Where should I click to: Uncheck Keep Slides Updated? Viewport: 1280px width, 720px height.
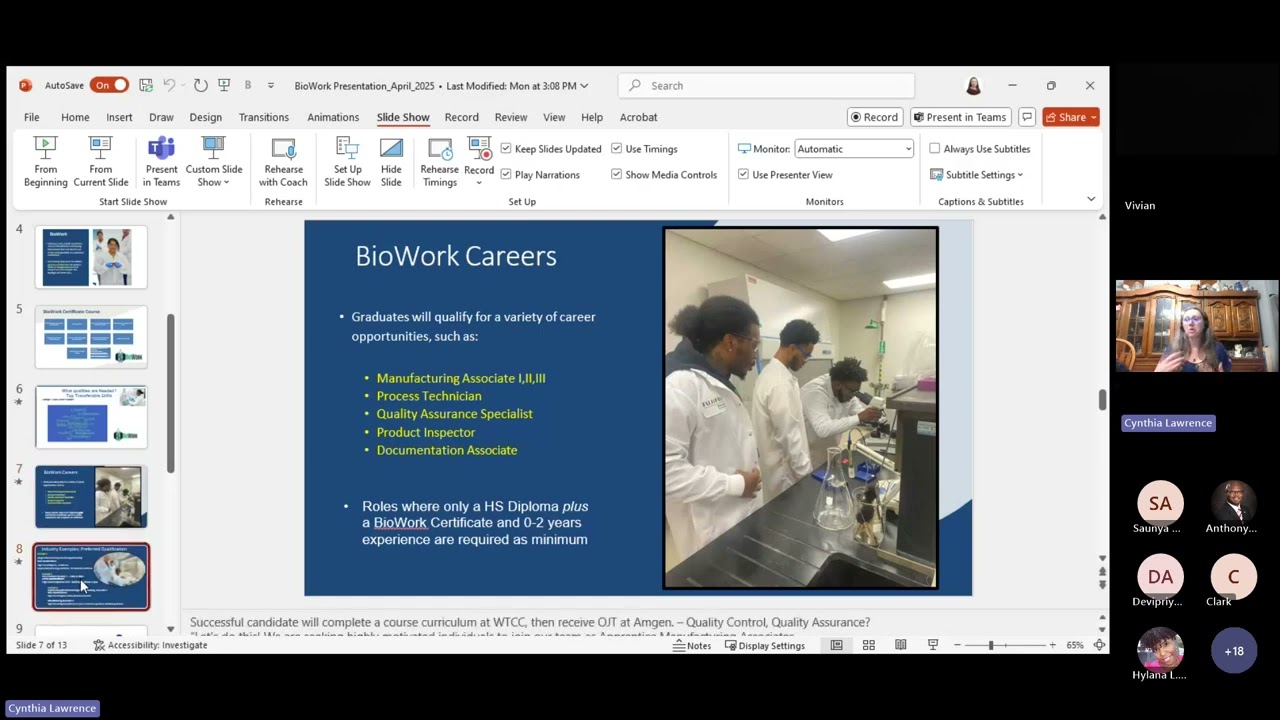(x=506, y=149)
